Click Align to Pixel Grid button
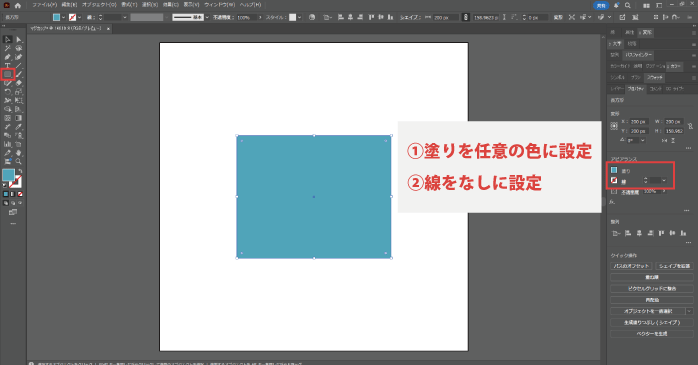The height and width of the screenshot is (365, 698). 652,288
